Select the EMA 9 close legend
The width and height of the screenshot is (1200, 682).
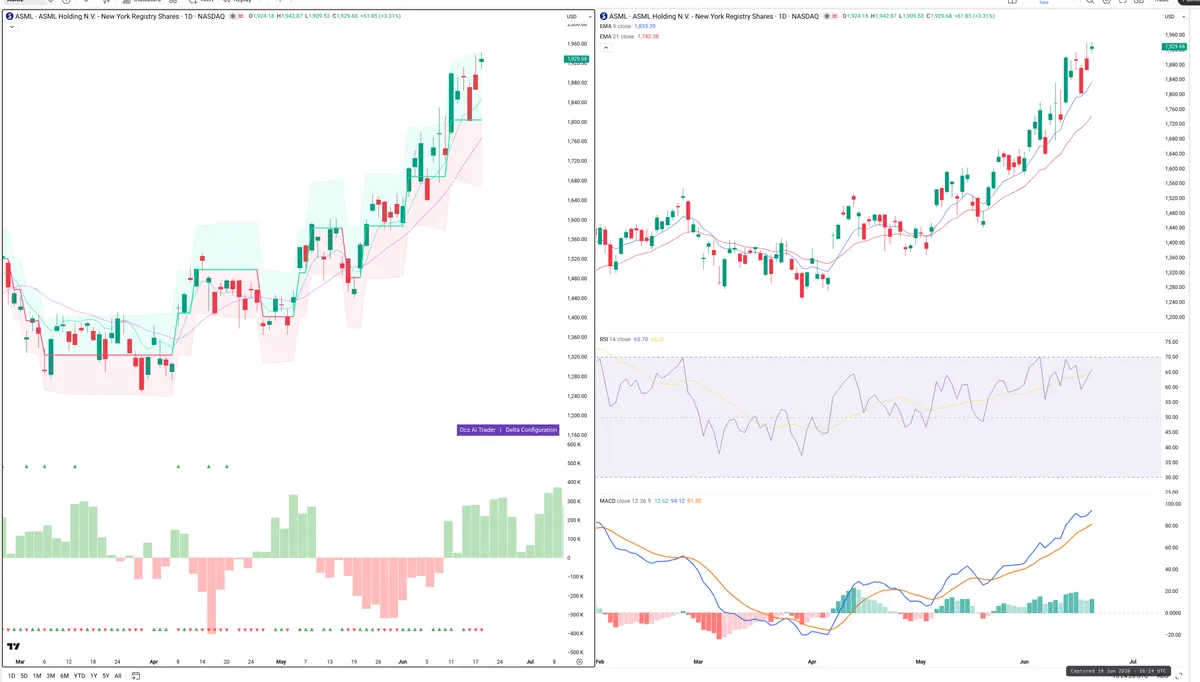click(x=615, y=27)
